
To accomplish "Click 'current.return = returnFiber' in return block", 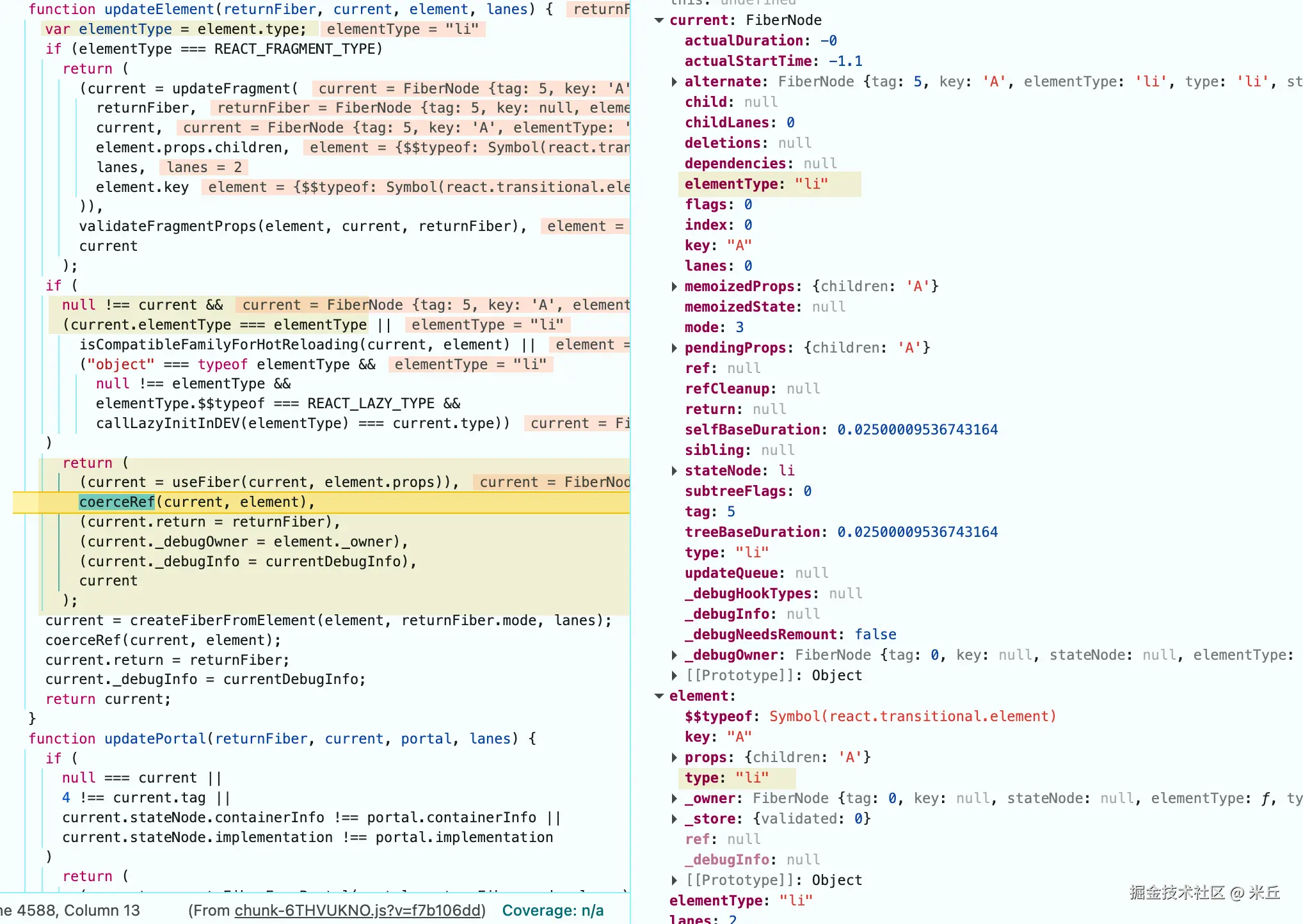I will [209, 522].
